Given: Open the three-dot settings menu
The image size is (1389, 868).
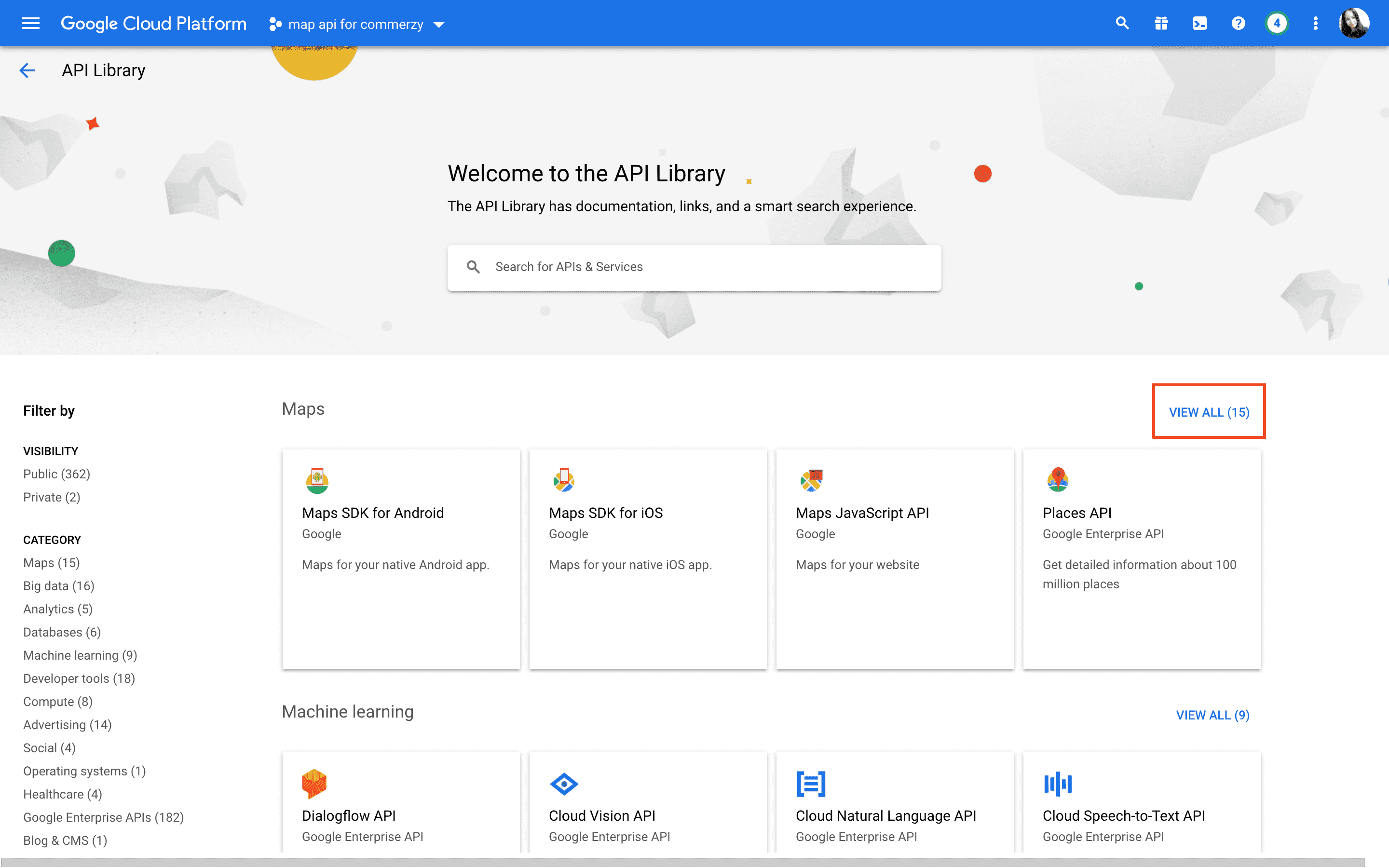Looking at the screenshot, I should coord(1316,24).
